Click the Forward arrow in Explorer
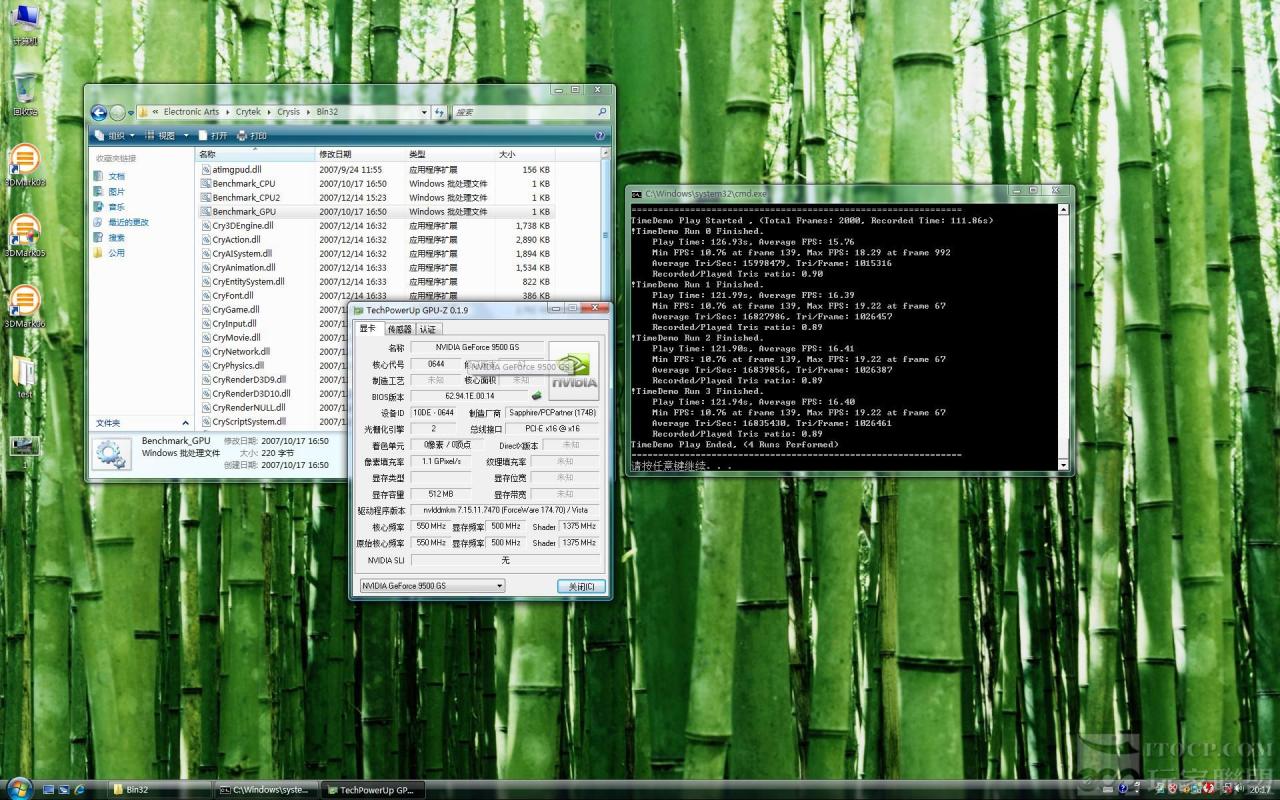 pos(118,112)
